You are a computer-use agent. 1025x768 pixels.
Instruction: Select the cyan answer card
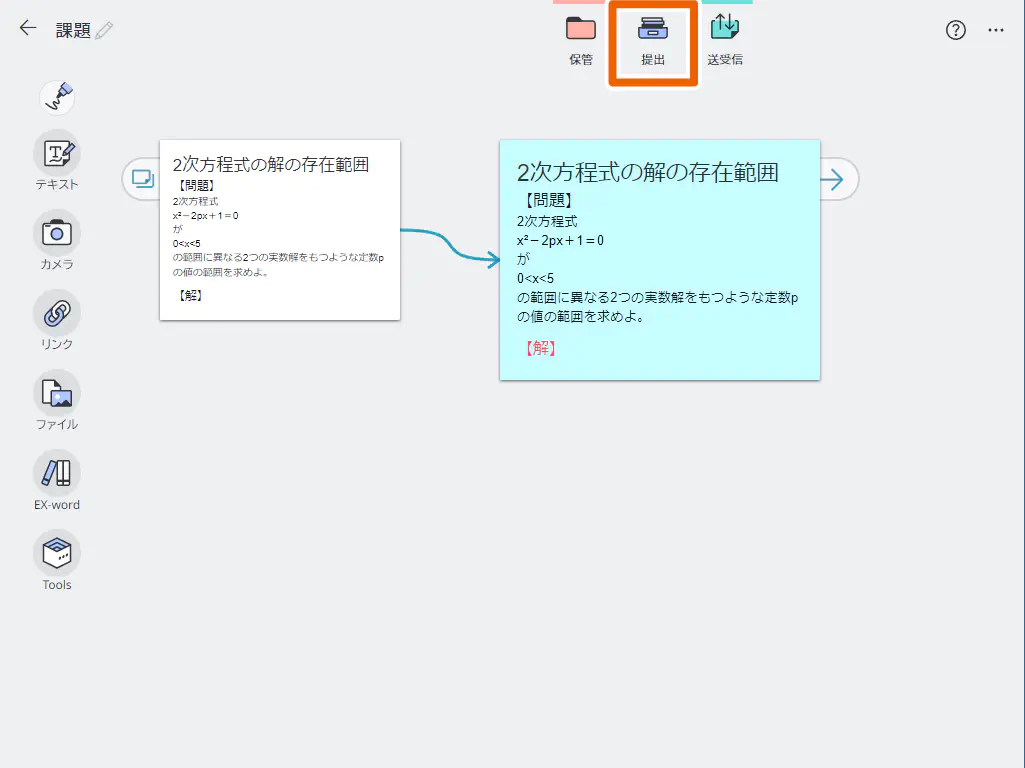(x=660, y=260)
